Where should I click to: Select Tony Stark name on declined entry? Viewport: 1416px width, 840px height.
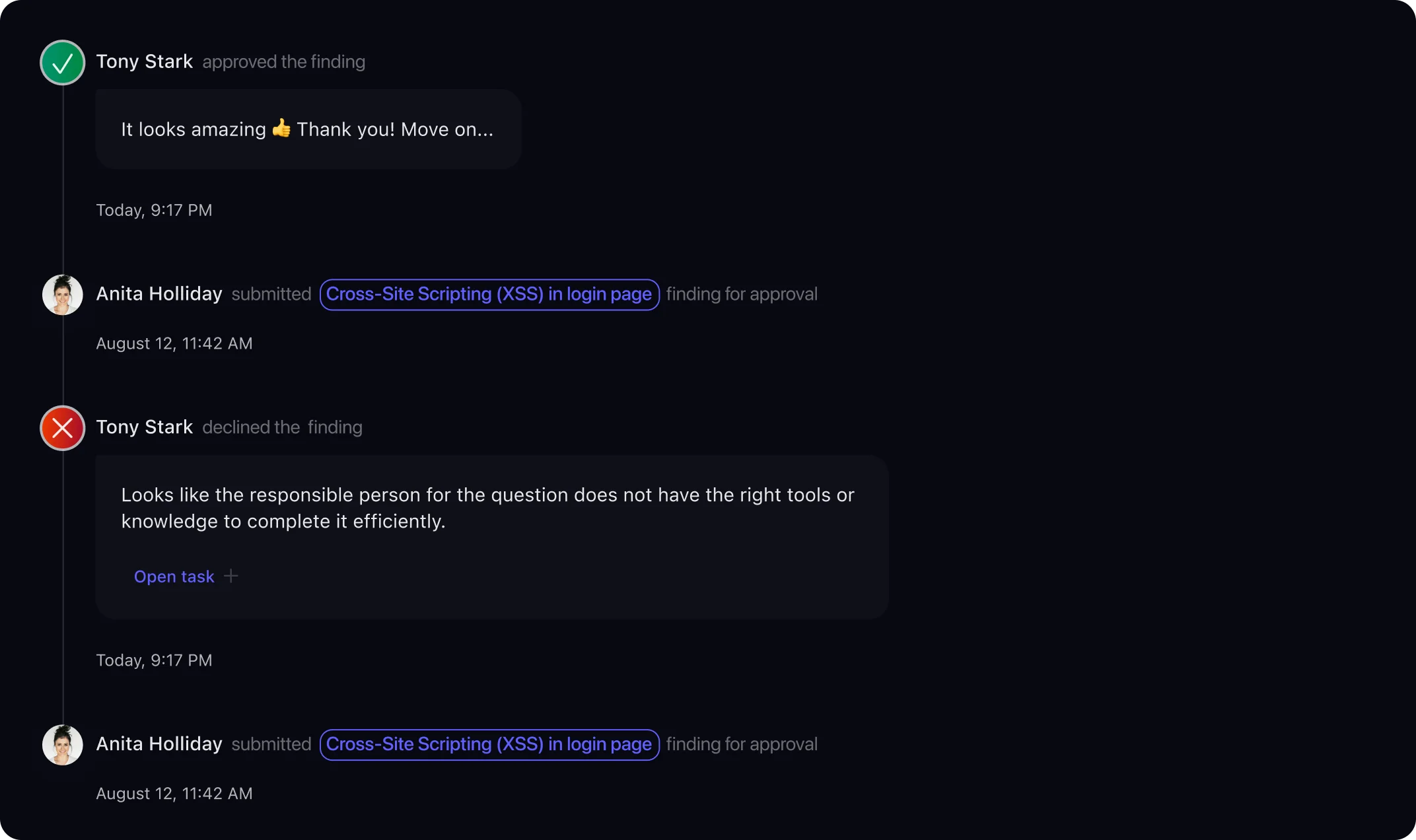pyautogui.click(x=145, y=427)
